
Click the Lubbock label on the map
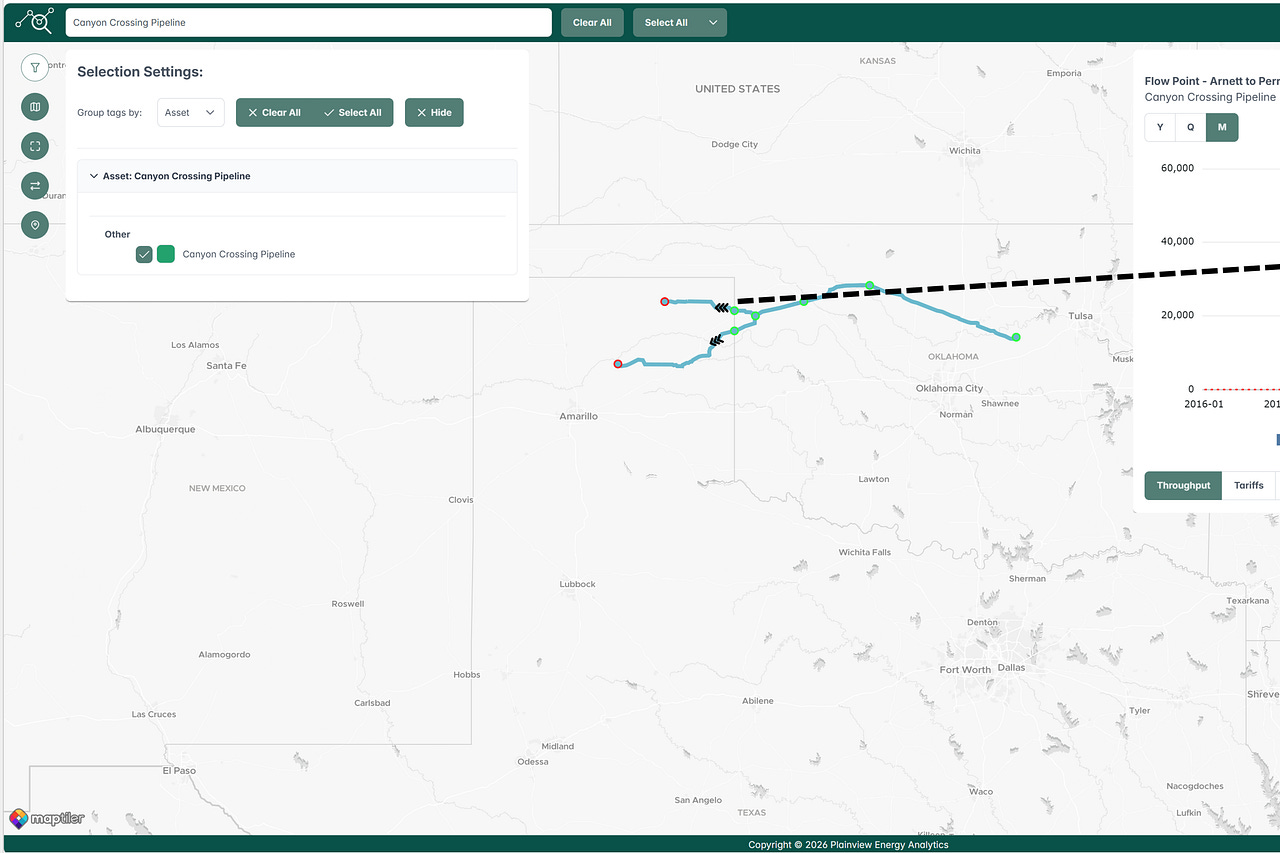[x=577, y=584]
